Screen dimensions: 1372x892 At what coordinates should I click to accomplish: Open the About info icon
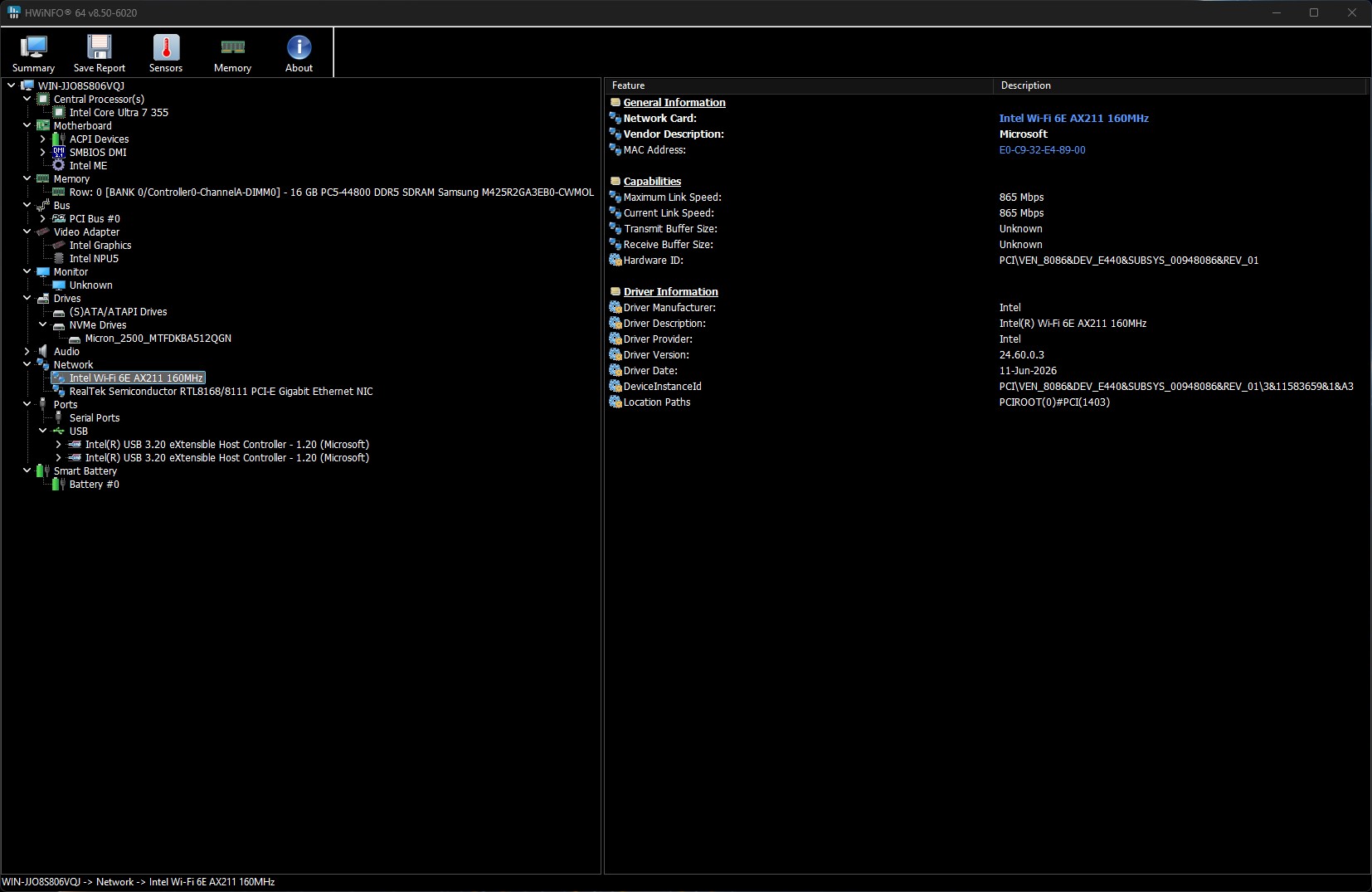click(299, 46)
